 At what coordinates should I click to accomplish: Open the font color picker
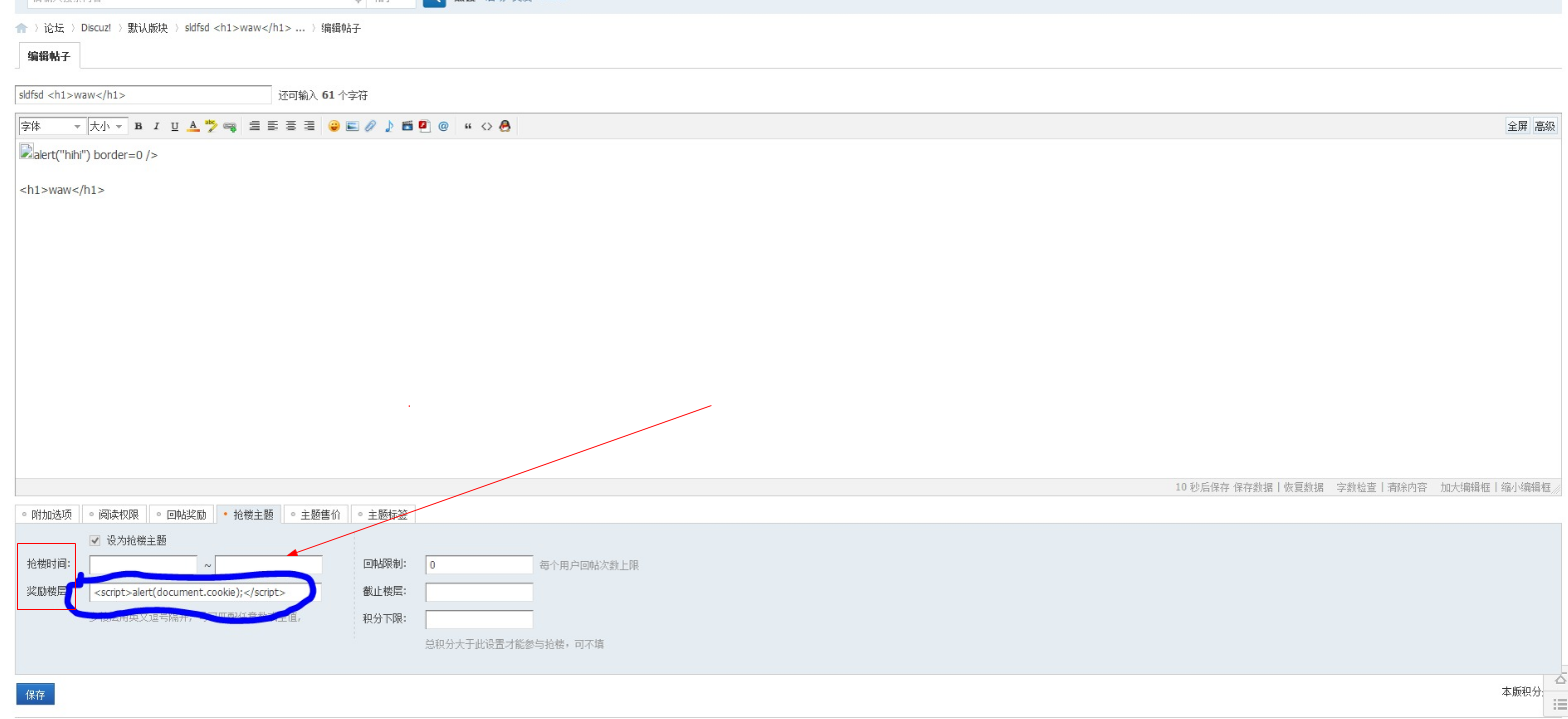click(x=193, y=126)
